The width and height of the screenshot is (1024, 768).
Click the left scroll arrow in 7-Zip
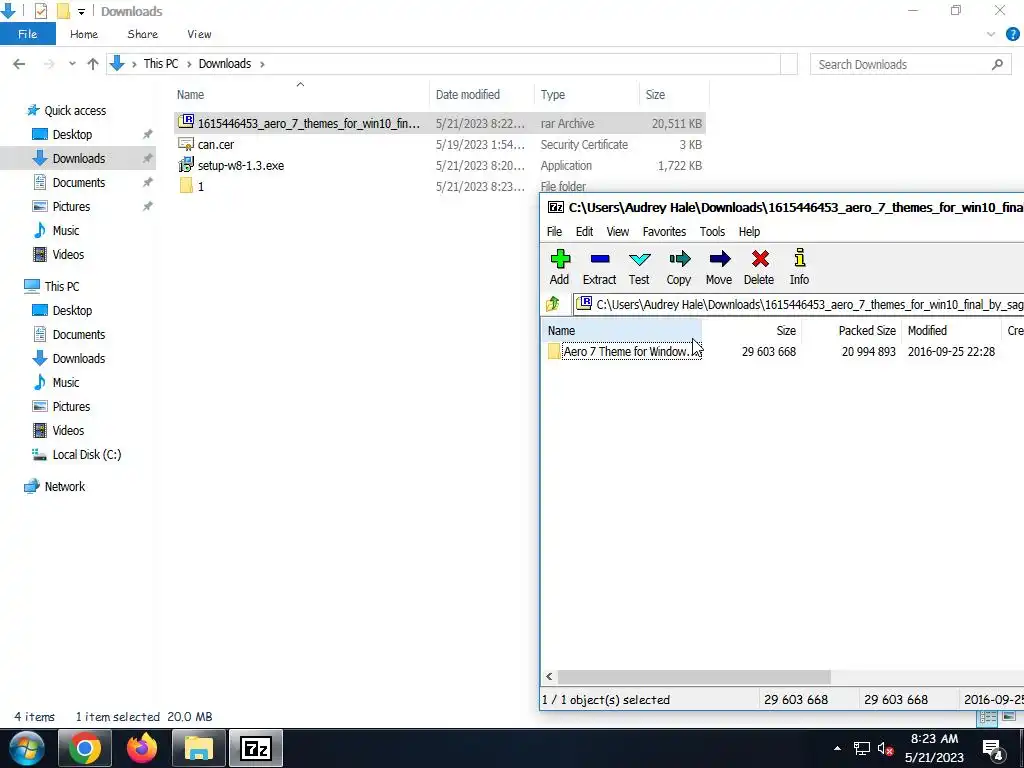[x=549, y=677]
